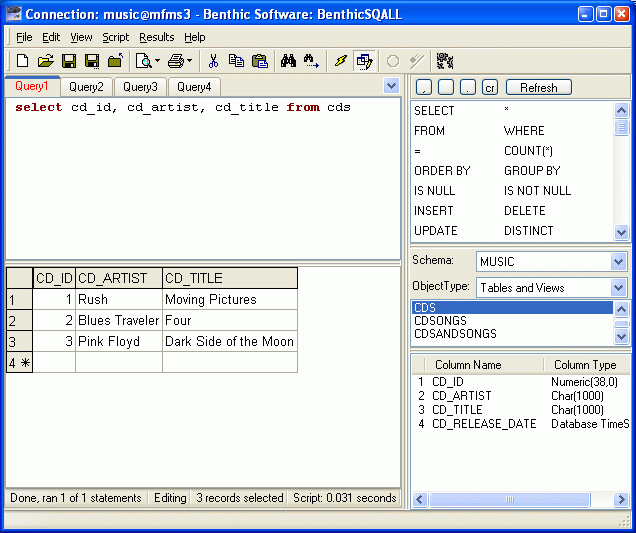
Task: Insert SELECT keyword from the list
Action: click(x=434, y=111)
